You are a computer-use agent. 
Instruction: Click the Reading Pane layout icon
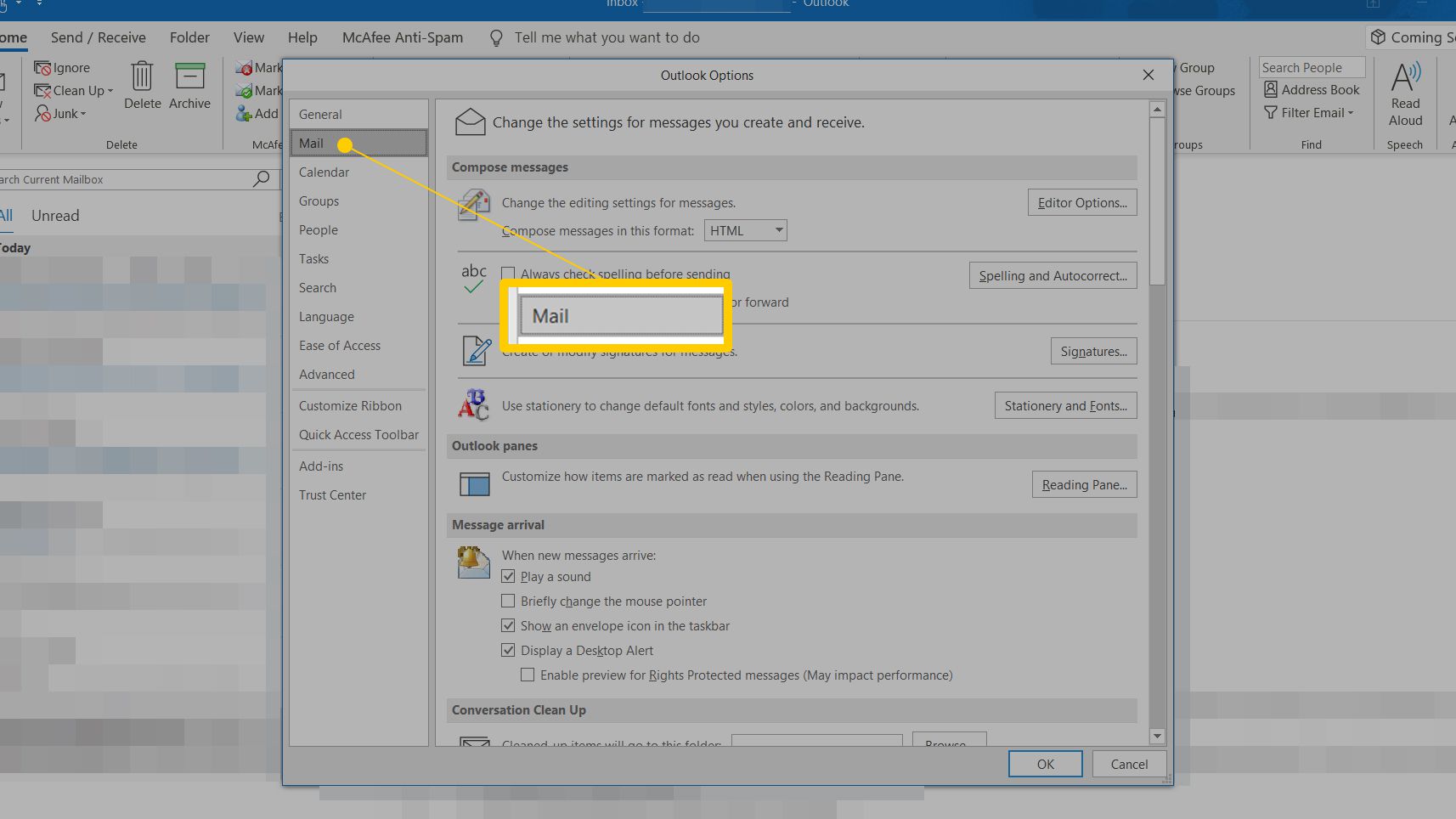click(x=475, y=483)
